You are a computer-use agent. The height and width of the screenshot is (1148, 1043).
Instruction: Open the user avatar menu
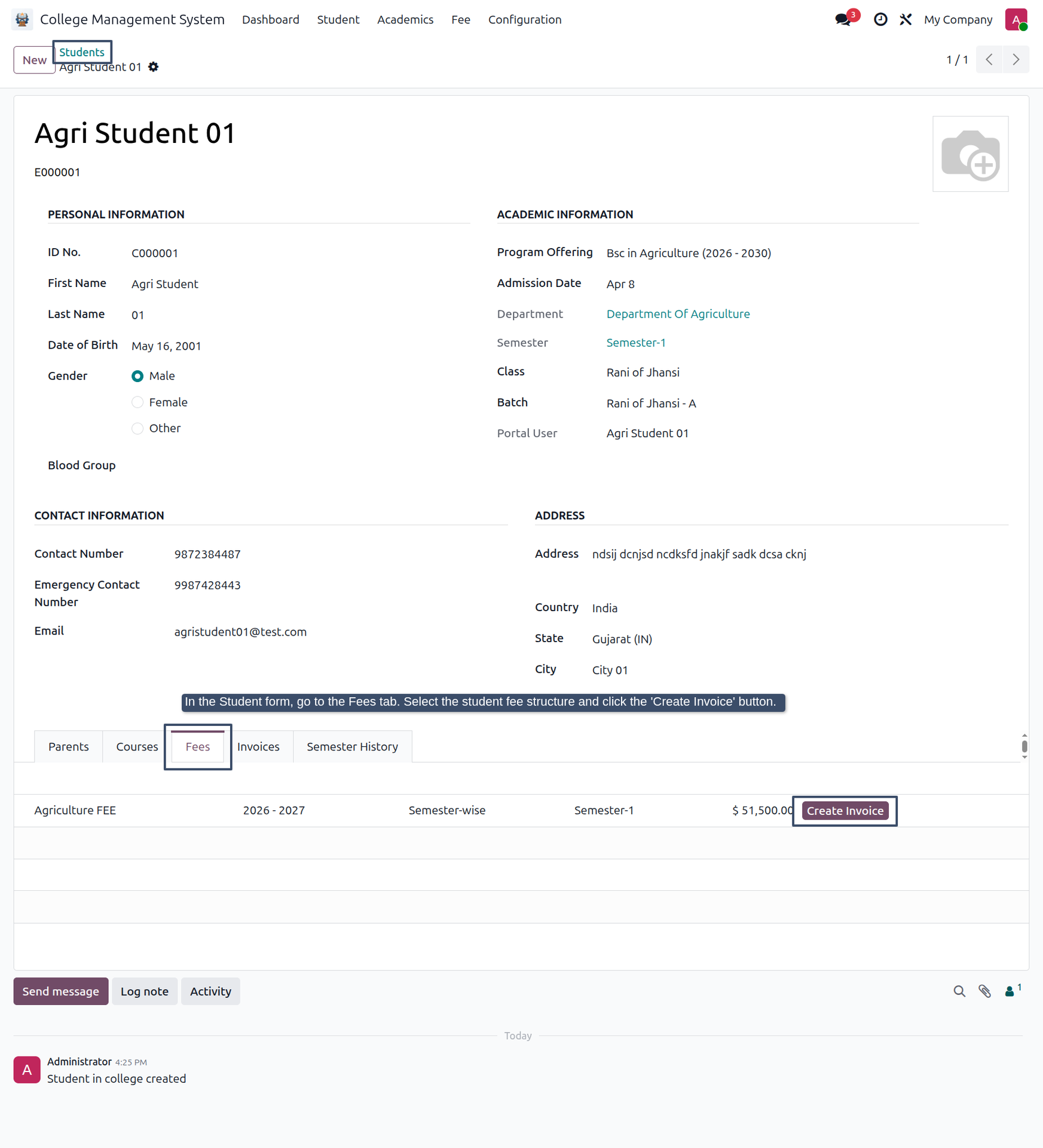coord(1016,20)
